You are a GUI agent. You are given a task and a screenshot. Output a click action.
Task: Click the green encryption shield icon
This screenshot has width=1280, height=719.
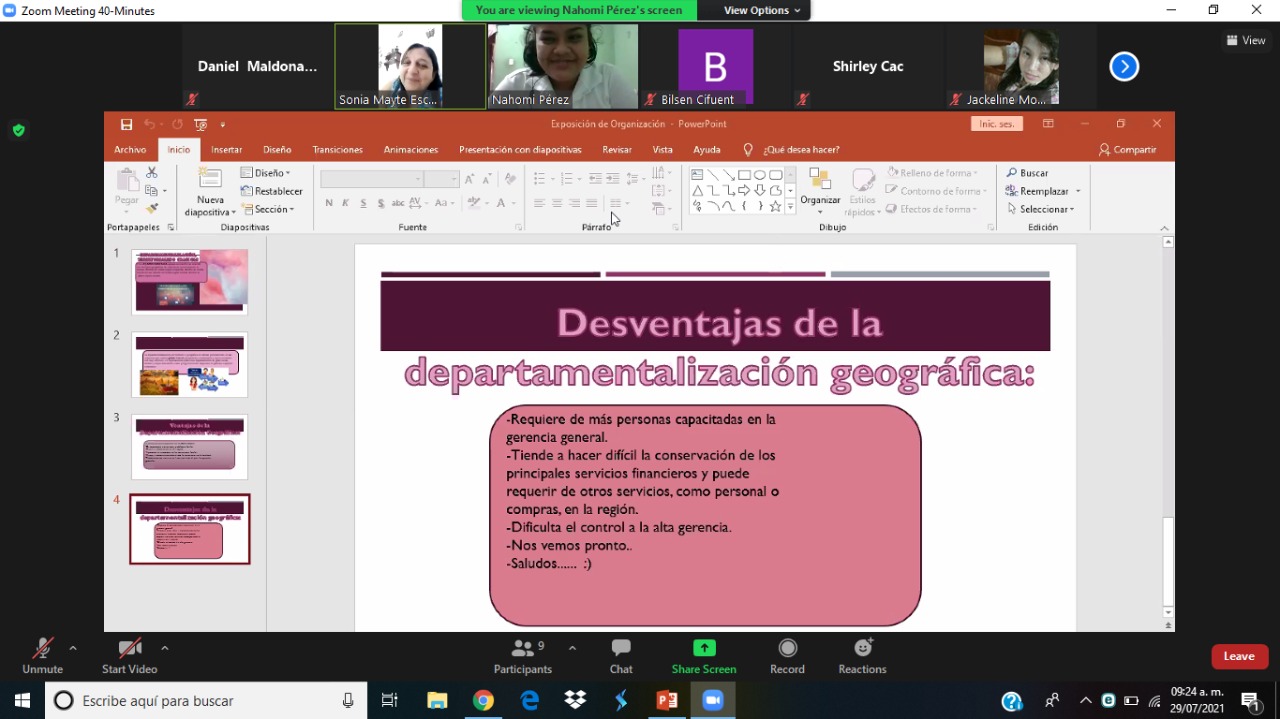click(18, 130)
